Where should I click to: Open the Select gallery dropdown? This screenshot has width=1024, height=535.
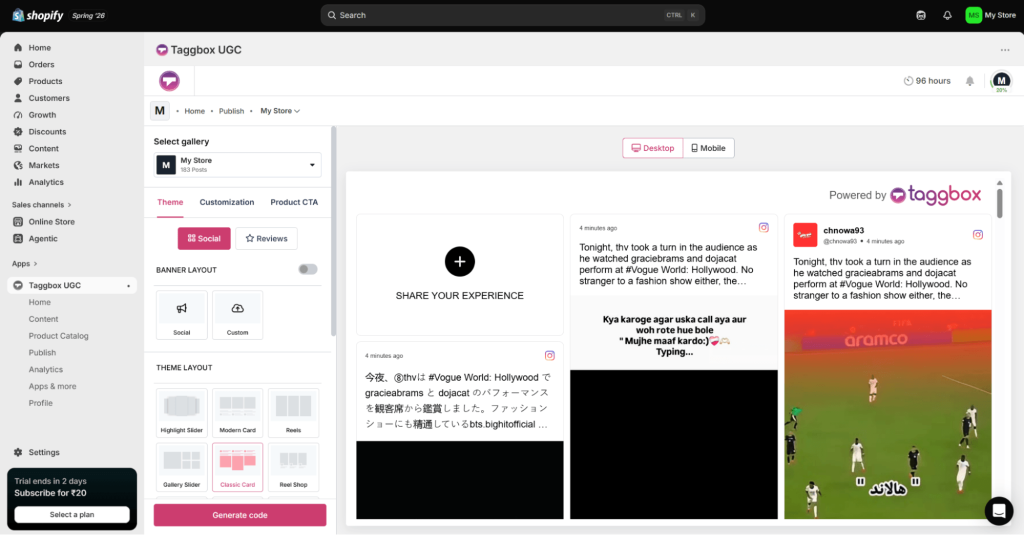pos(238,165)
